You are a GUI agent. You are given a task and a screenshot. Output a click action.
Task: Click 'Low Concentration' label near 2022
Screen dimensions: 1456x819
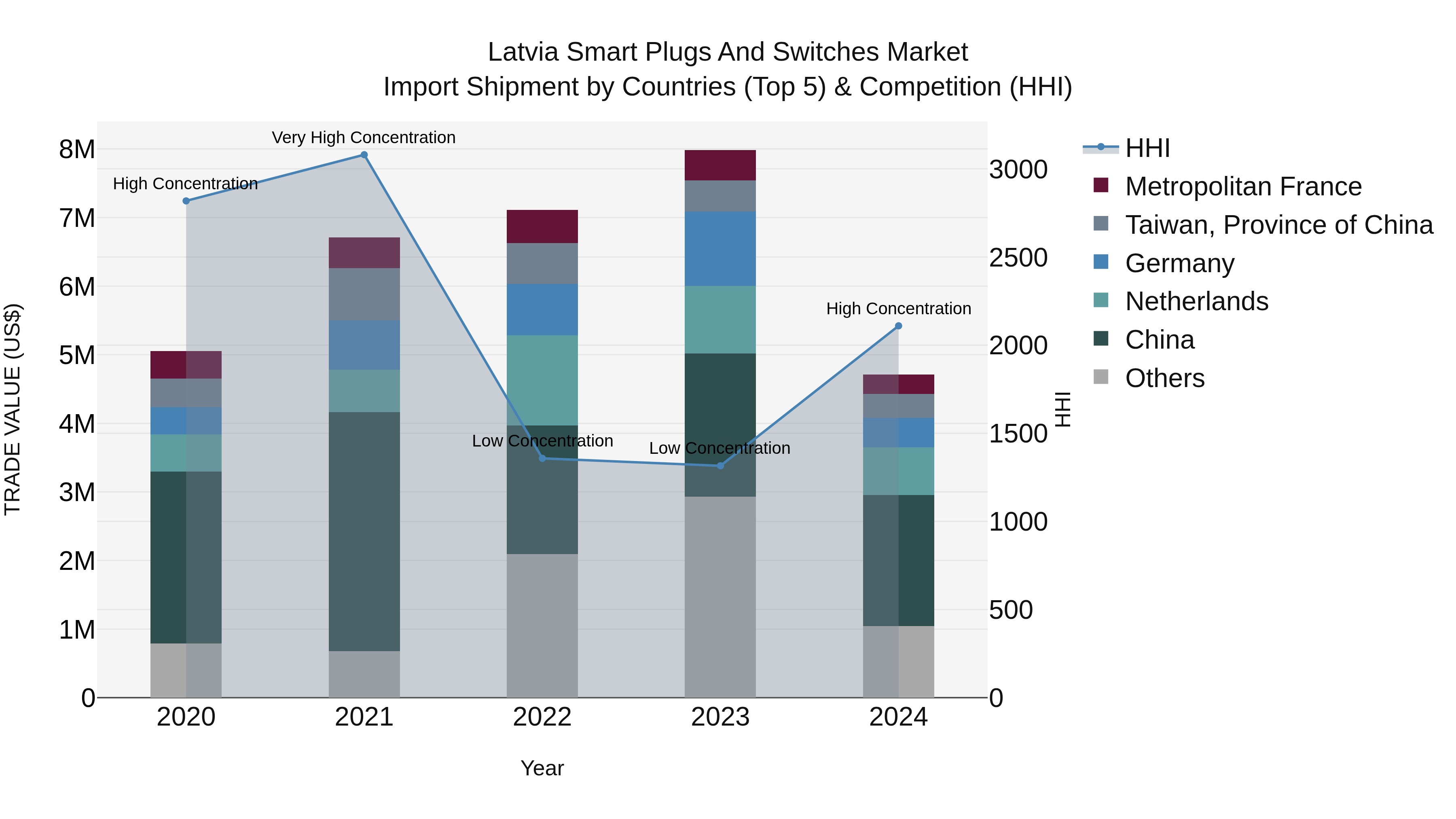pyautogui.click(x=543, y=441)
